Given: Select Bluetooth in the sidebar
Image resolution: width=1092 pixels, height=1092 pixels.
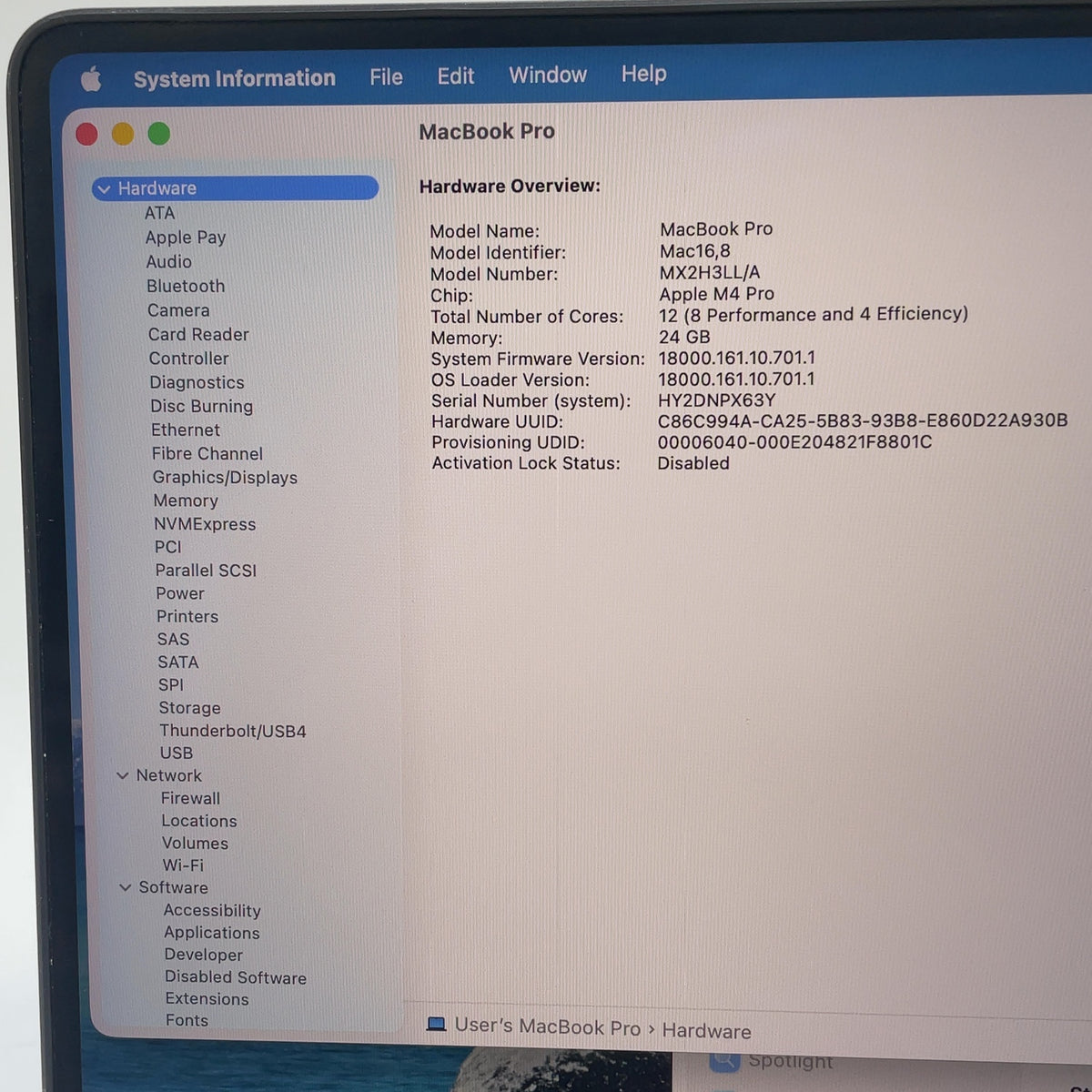Looking at the screenshot, I should click(186, 286).
